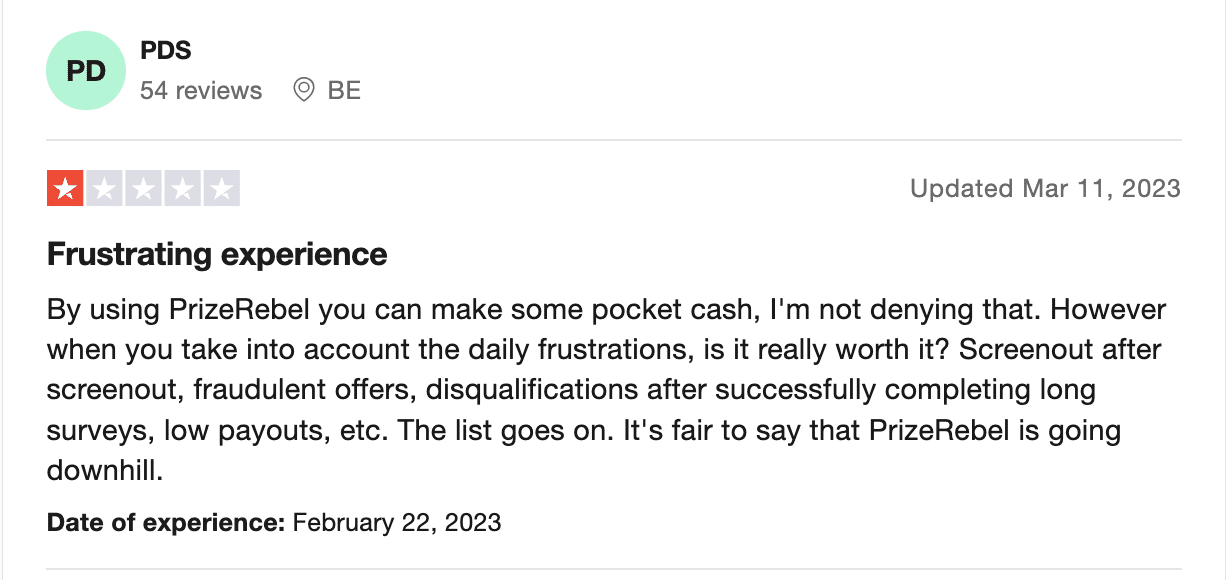
Task: Open the Frustrating experience review title
Action: tap(217, 255)
